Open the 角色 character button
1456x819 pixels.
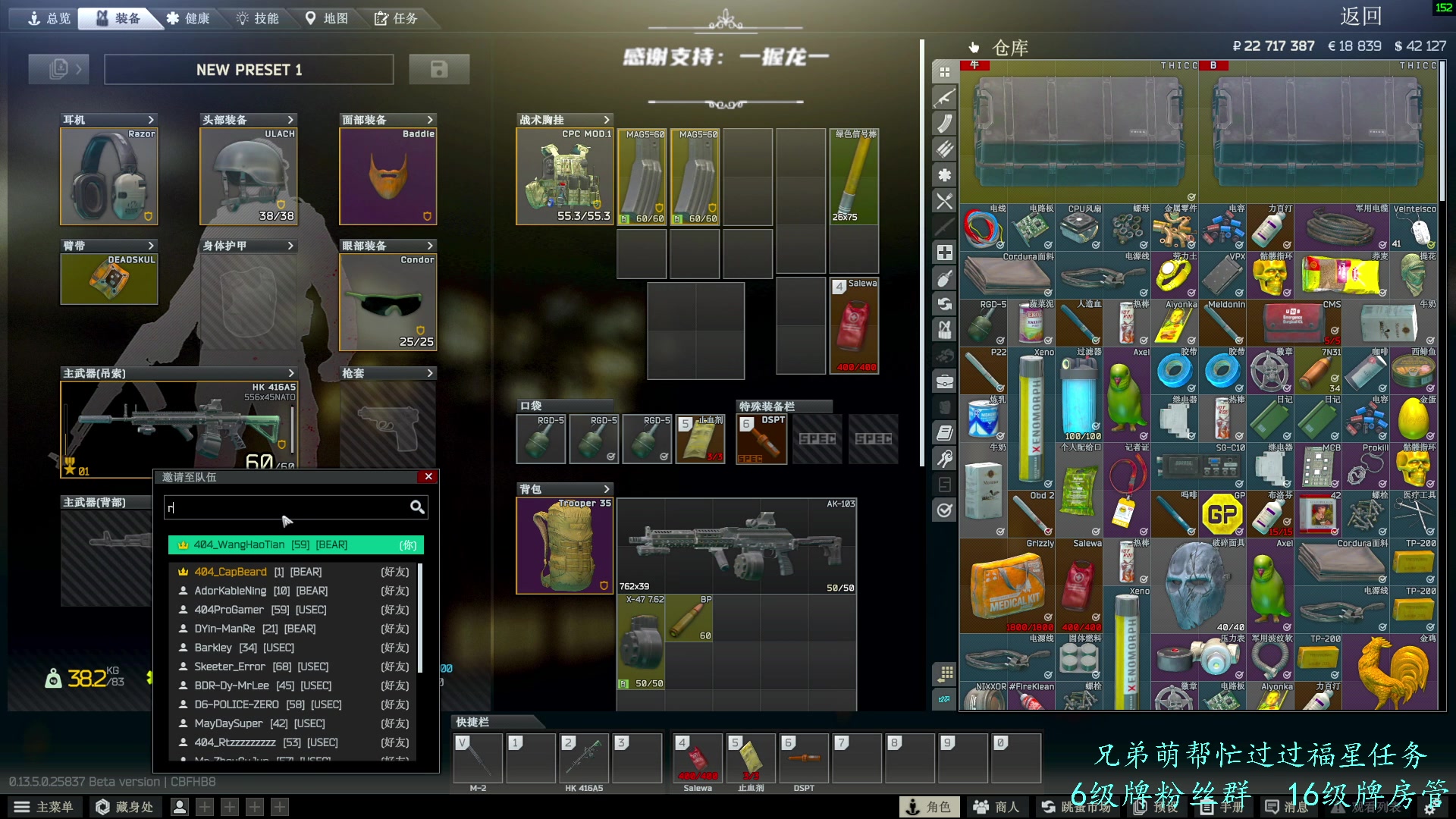pos(929,807)
